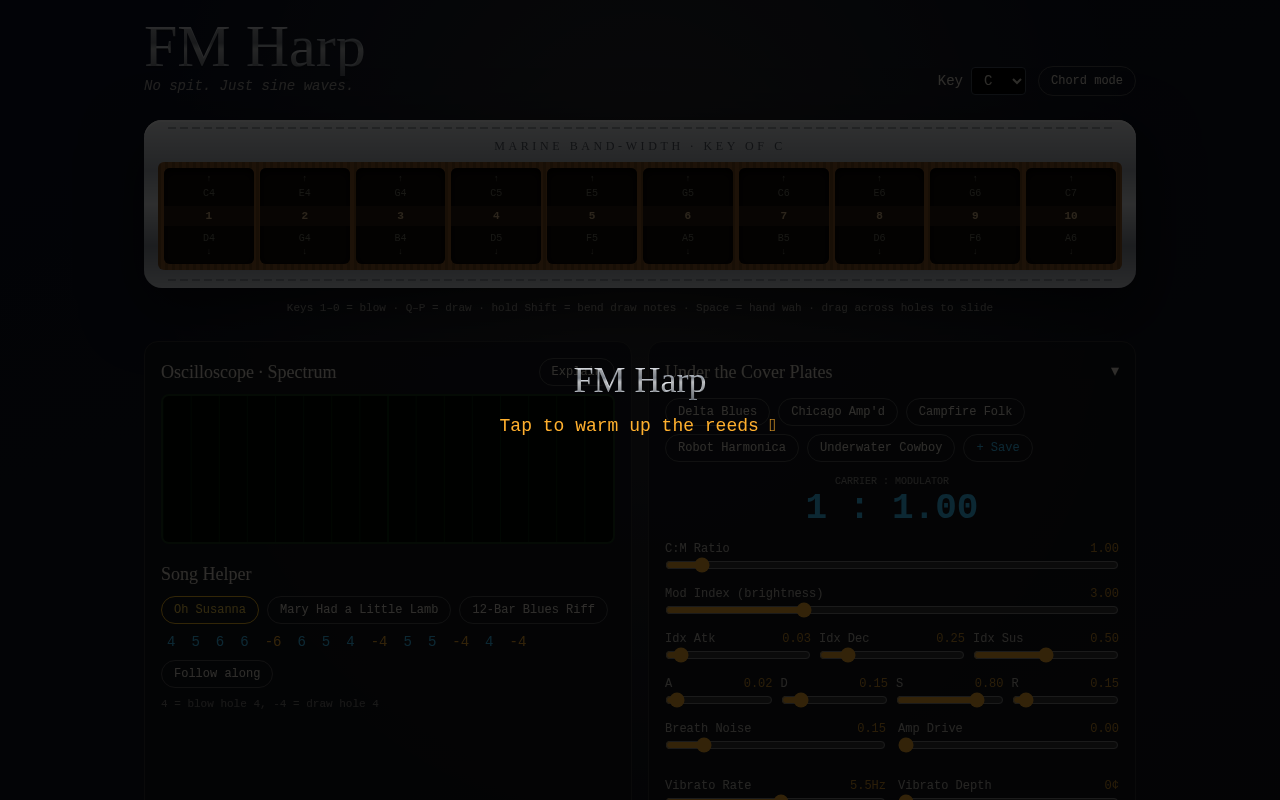The height and width of the screenshot is (800, 1280).
Task: Apply the Campfire Folk preset
Action: (965, 412)
